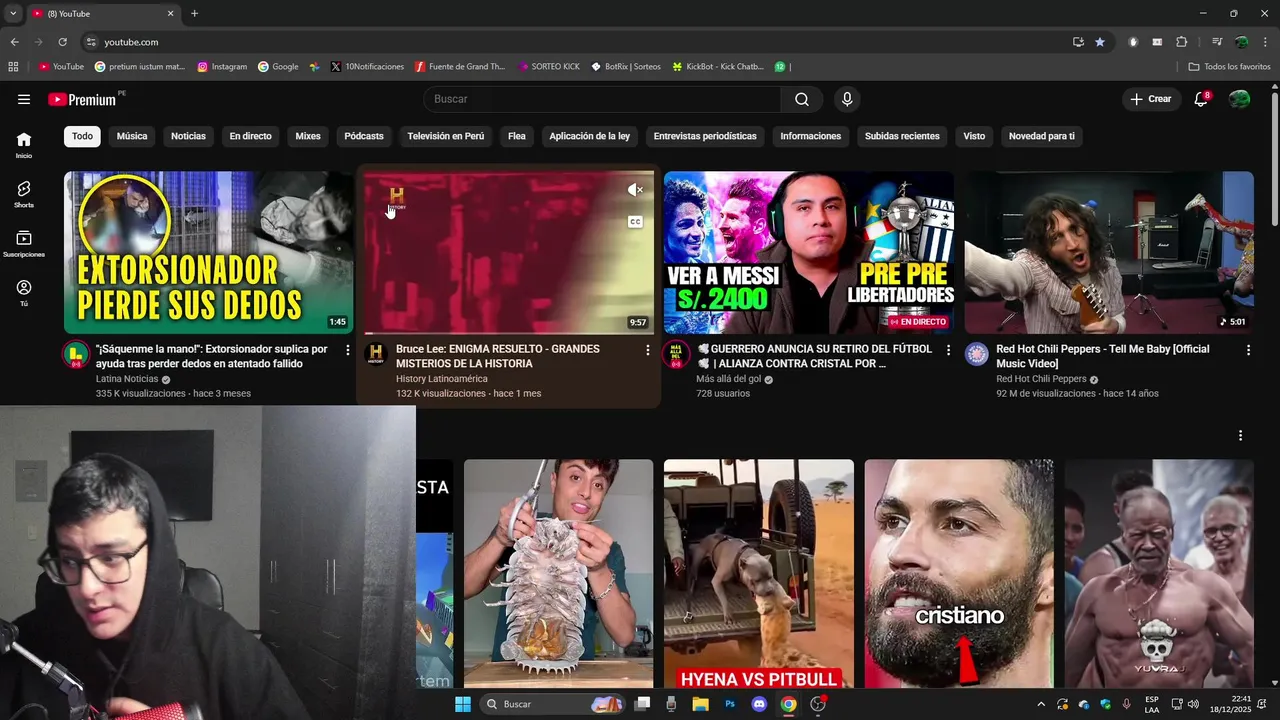Open the Tú section in the sidebar
This screenshot has width=1280, height=720.
pos(24,293)
